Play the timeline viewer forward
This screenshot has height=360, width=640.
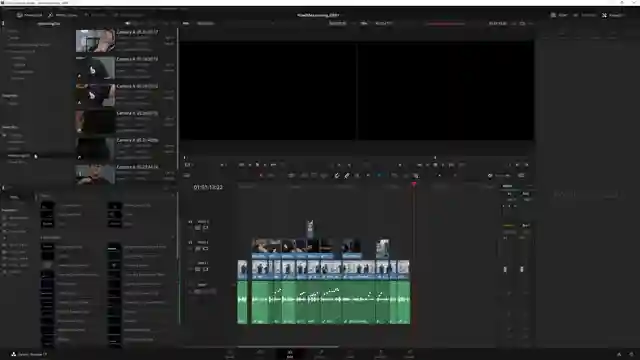click(x=443, y=165)
